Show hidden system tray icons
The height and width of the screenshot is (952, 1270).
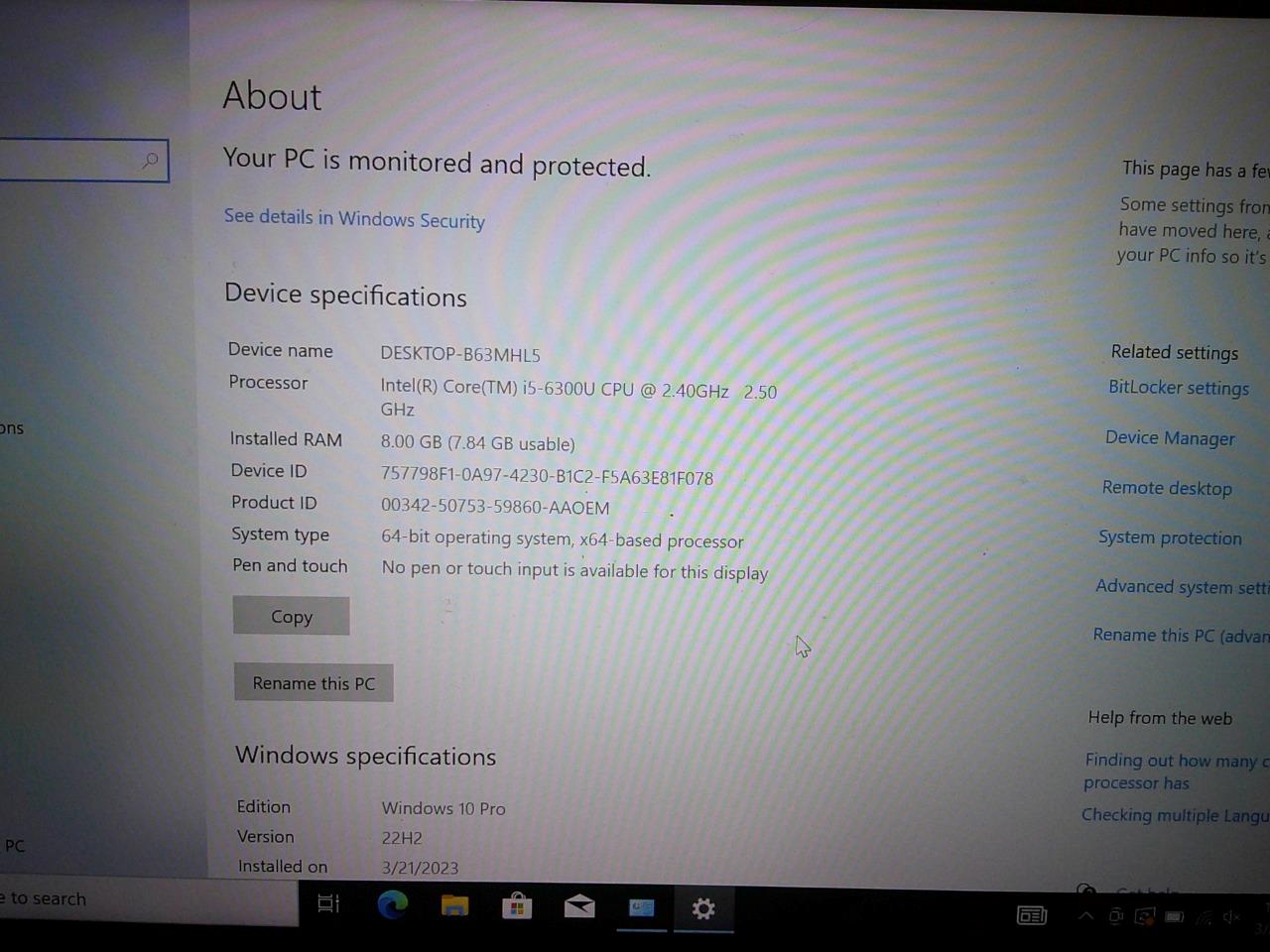click(x=1086, y=915)
